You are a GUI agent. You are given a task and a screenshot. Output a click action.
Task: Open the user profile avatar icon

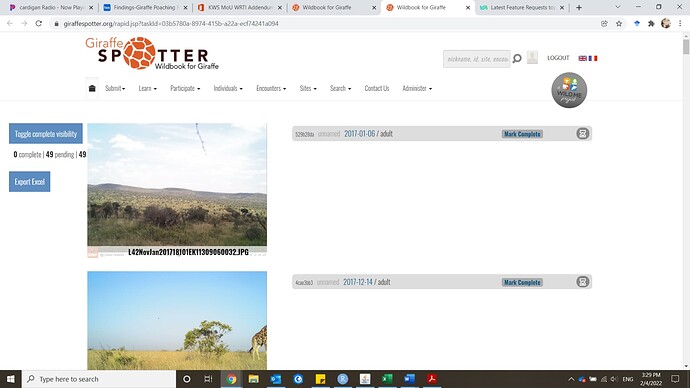(x=532, y=58)
